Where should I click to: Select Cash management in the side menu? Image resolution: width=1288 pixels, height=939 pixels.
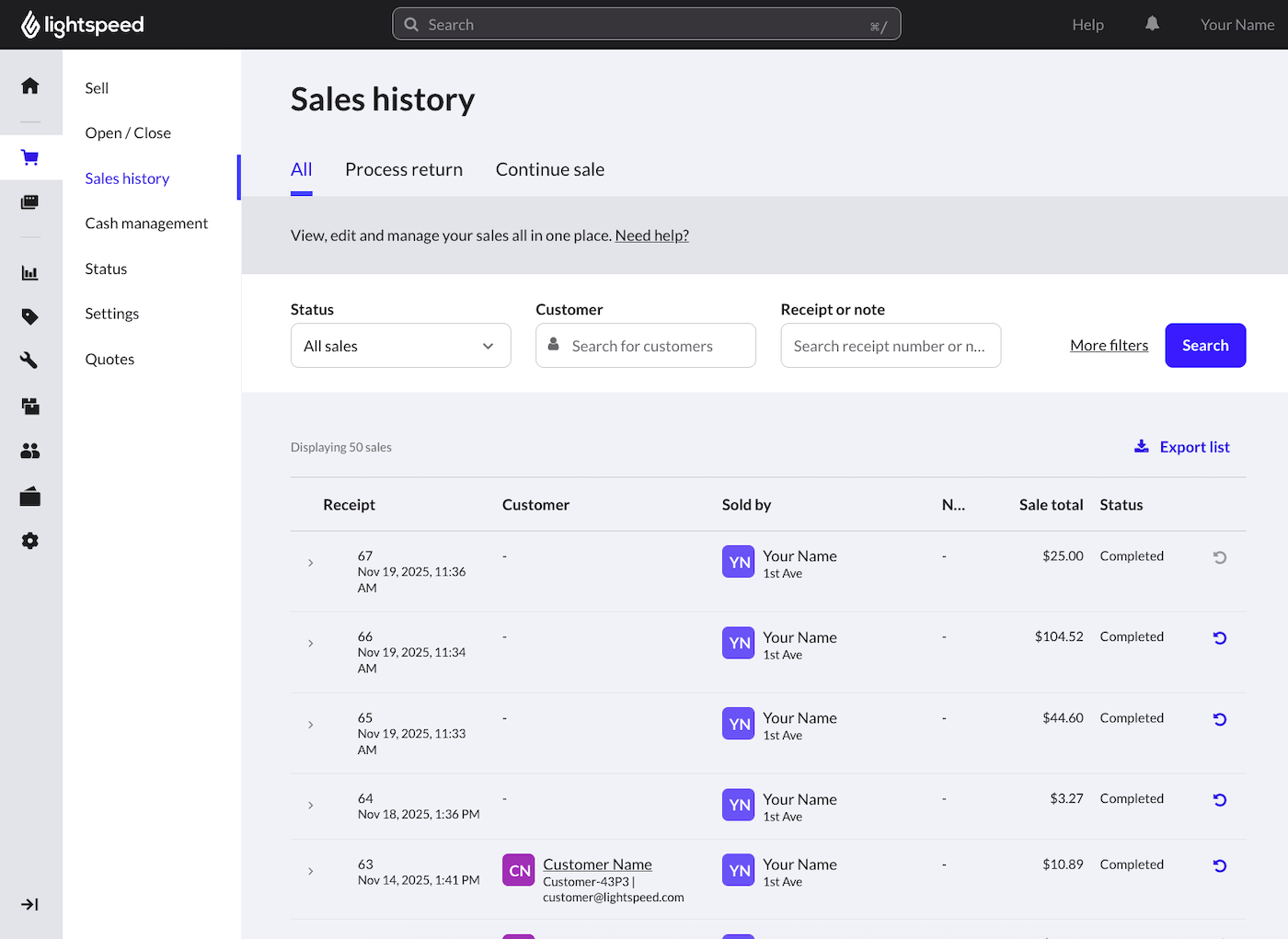[146, 223]
